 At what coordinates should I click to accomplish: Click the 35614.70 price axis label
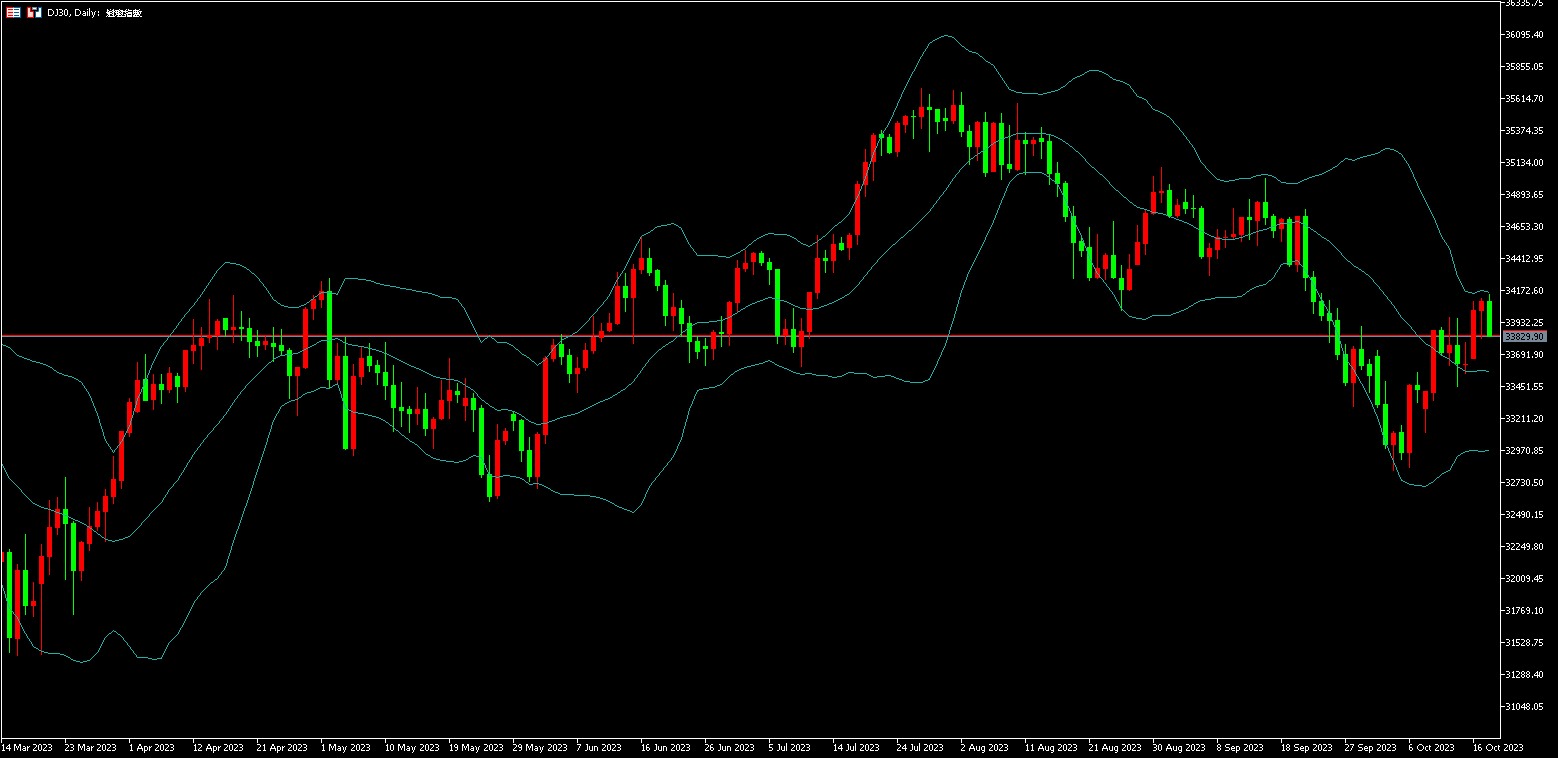1524,99
